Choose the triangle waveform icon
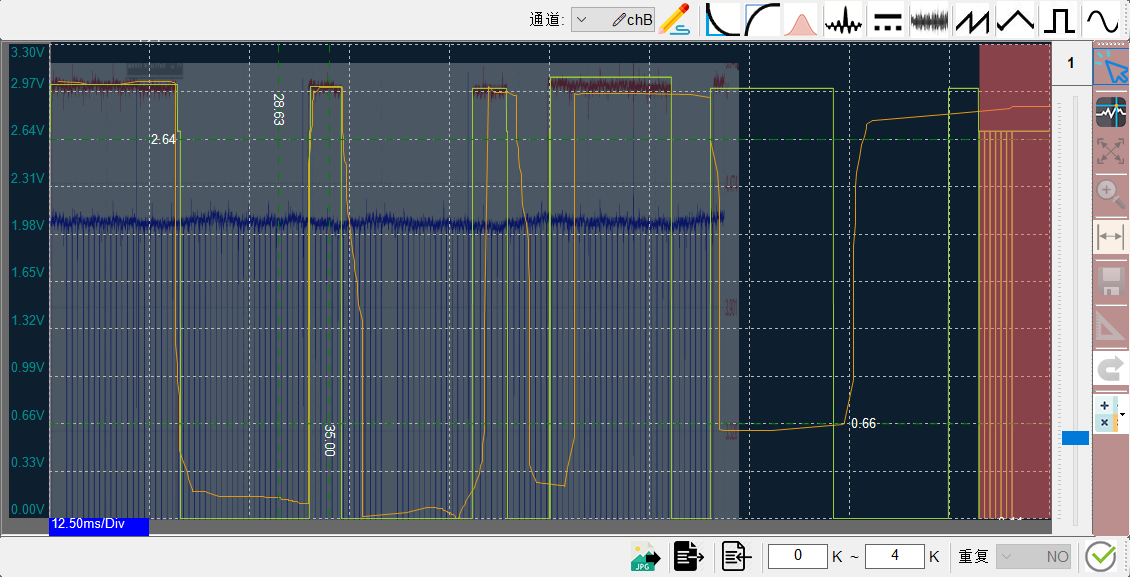Screen dimensions: 1130x577 point(1015,19)
